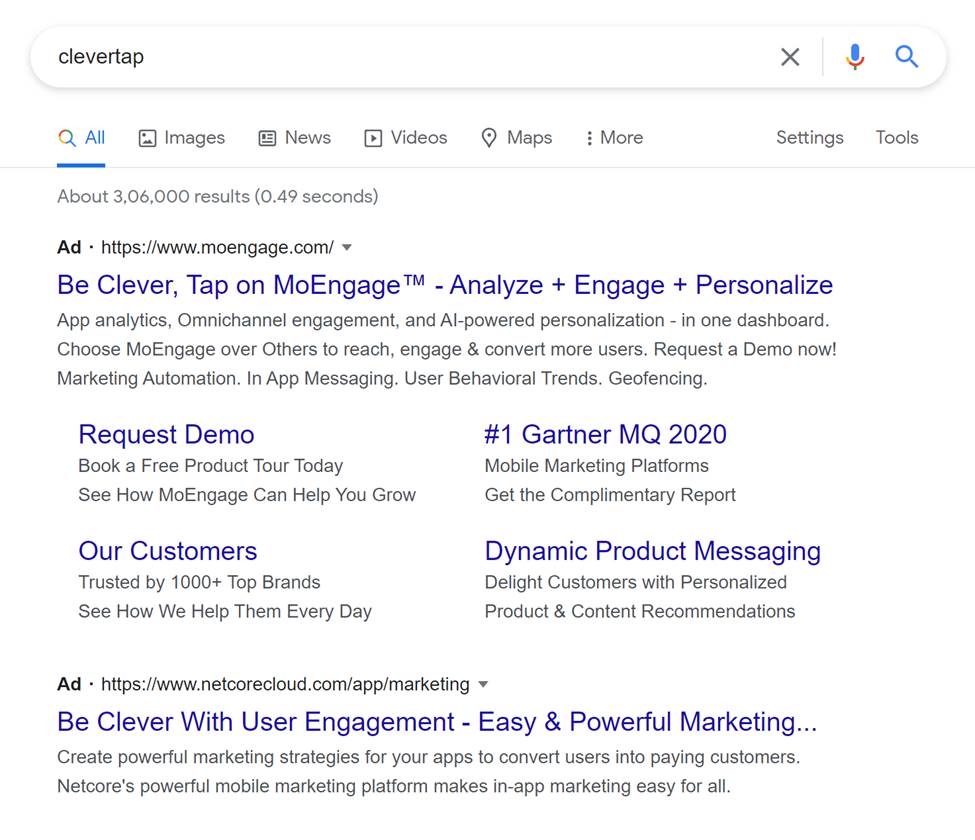This screenshot has width=975, height=840.
Task: Switch to the Videos tab
Action: tap(405, 138)
